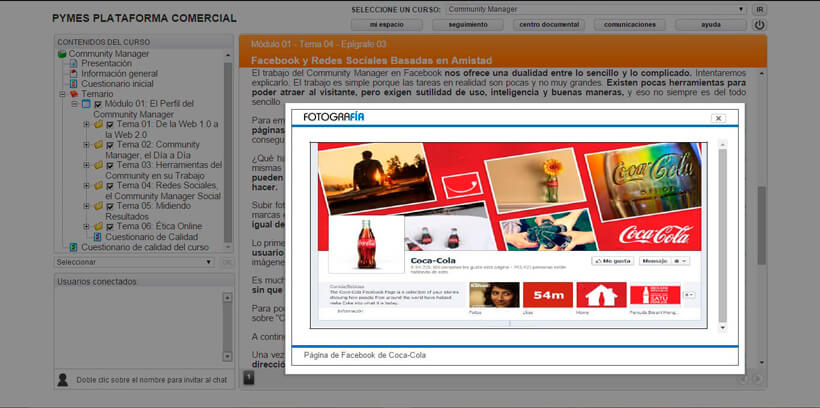Viewport: 820px width, 408px height.
Task: Click the Presentación document icon
Action: click(x=74, y=64)
